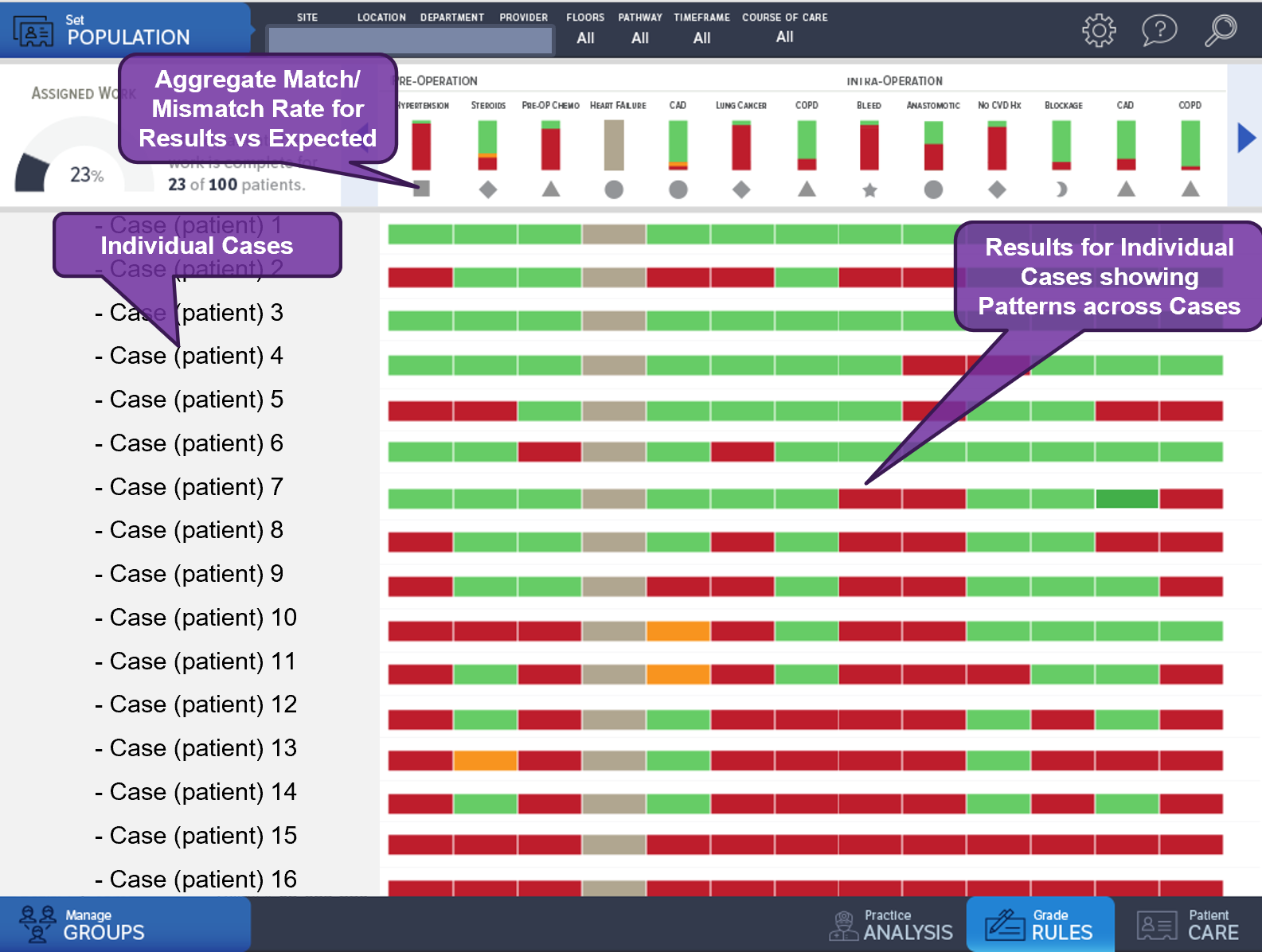Viewport: 1262px width, 952px height.
Task: Select Case (patient) 11 row
Action: click(x=196, y=661)
